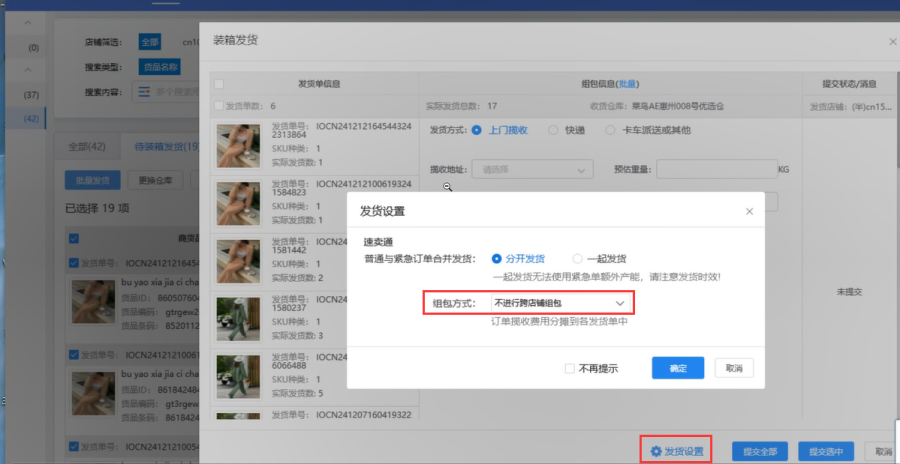Switch to 待装箱发货 tab

coord(166,146)
